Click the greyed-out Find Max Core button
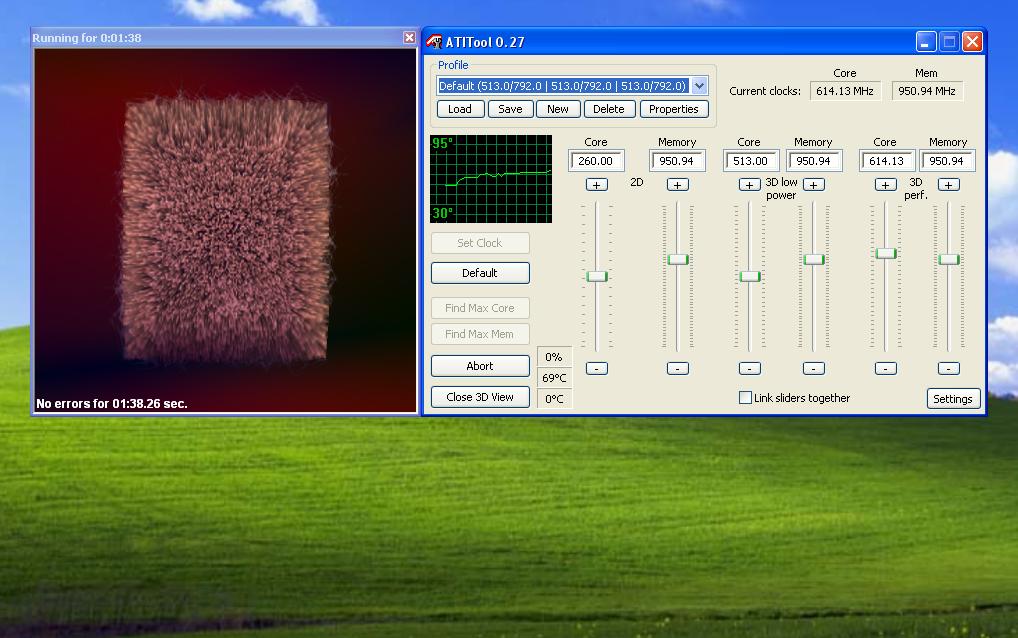Screen dimensions: 1018x638 click(480, 308)
